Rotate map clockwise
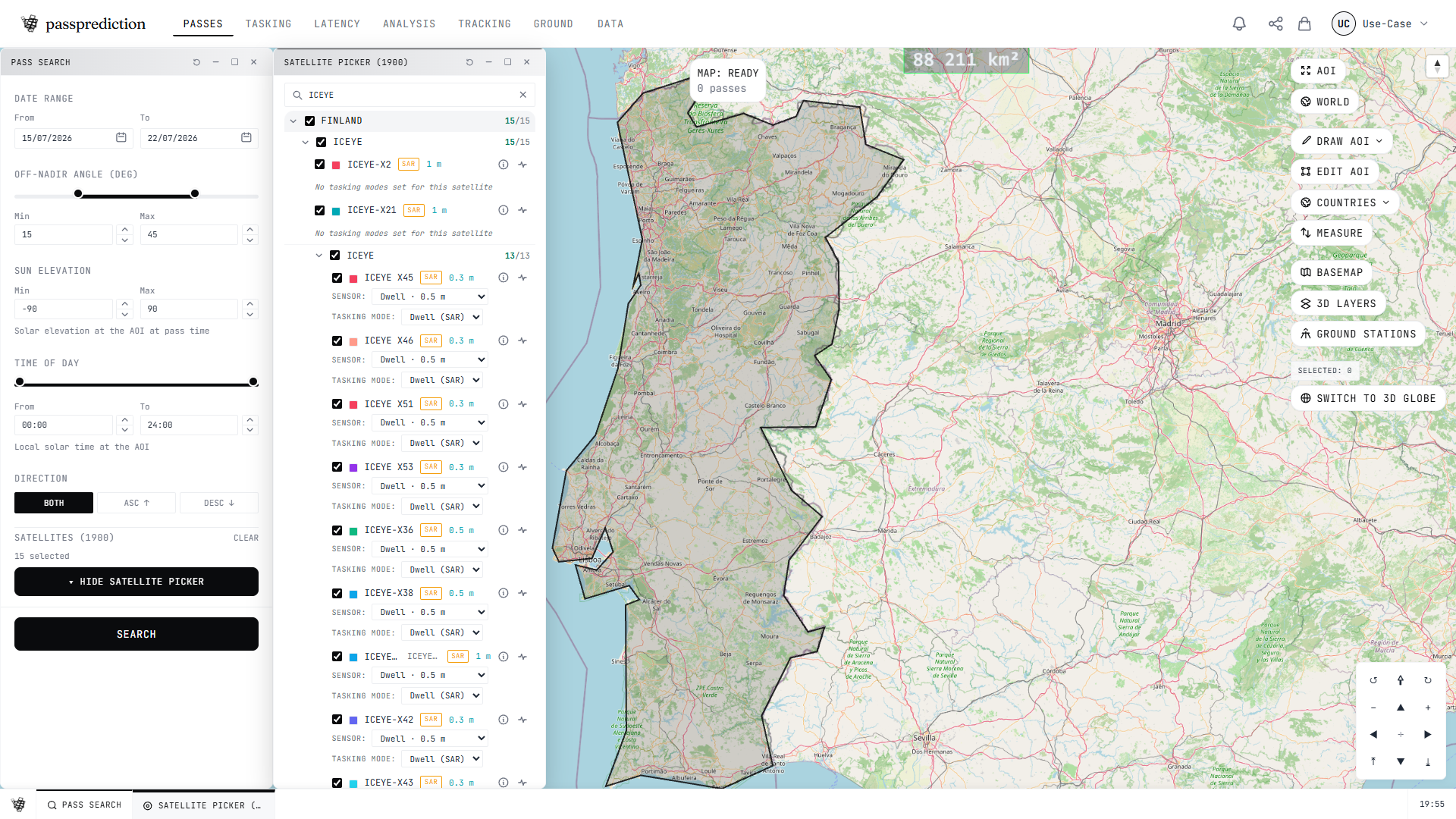The width and height of the screenshot is (1456, 819). [x=1428, y=680]
